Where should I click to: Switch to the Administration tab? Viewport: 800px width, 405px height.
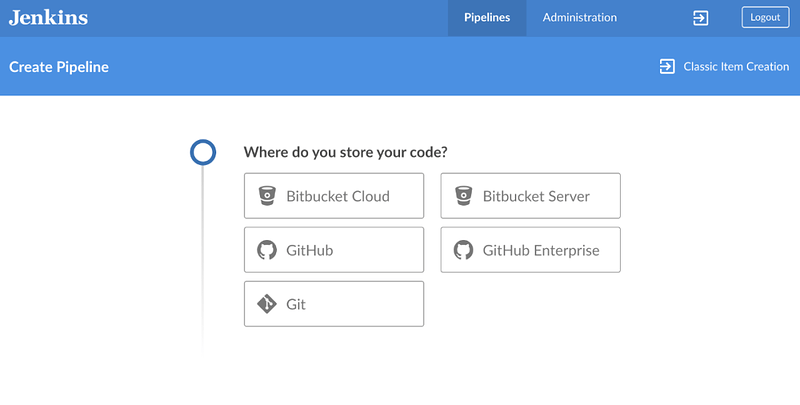[x=580, y=18]
